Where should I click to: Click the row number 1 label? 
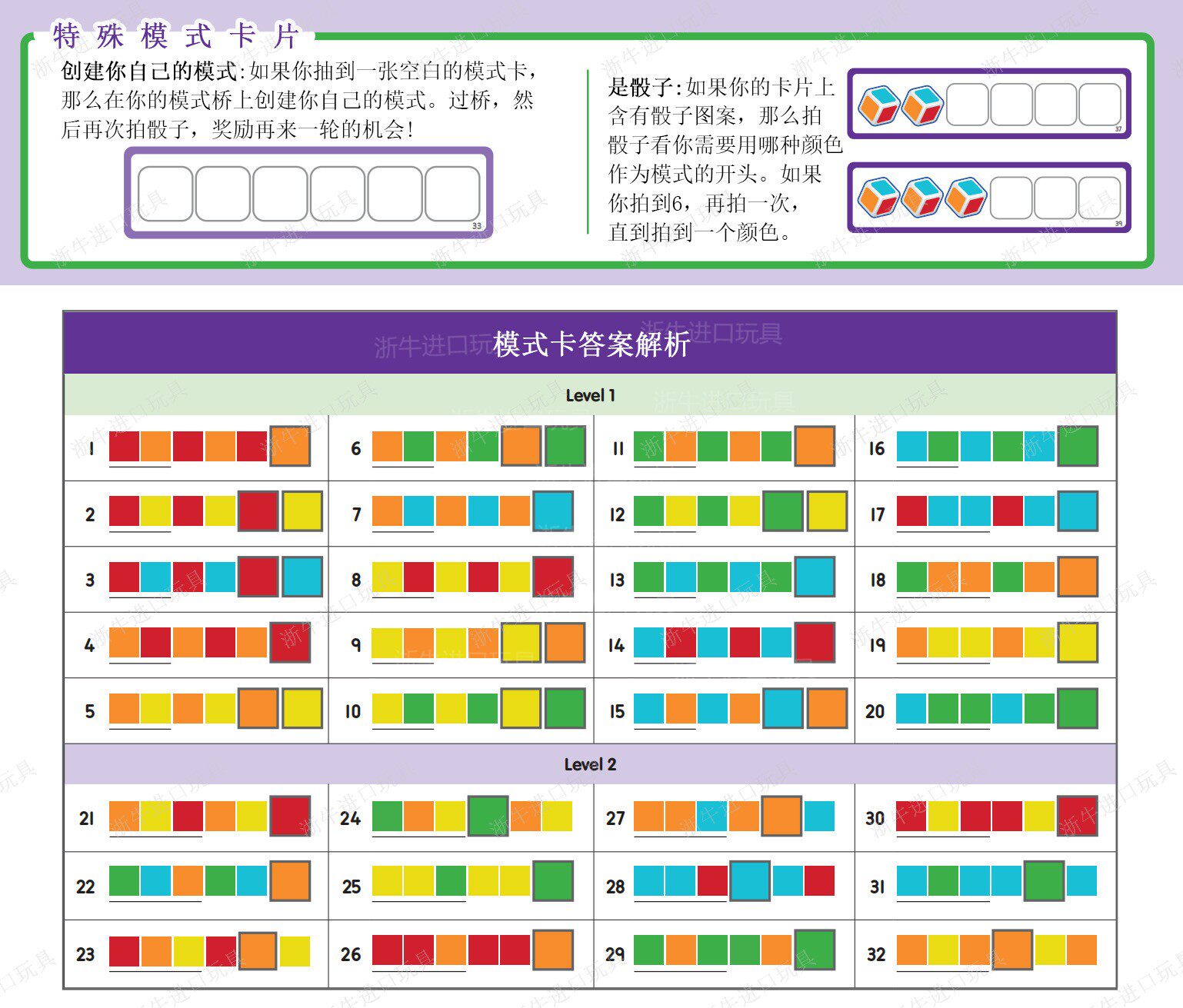tap(91, 448)
